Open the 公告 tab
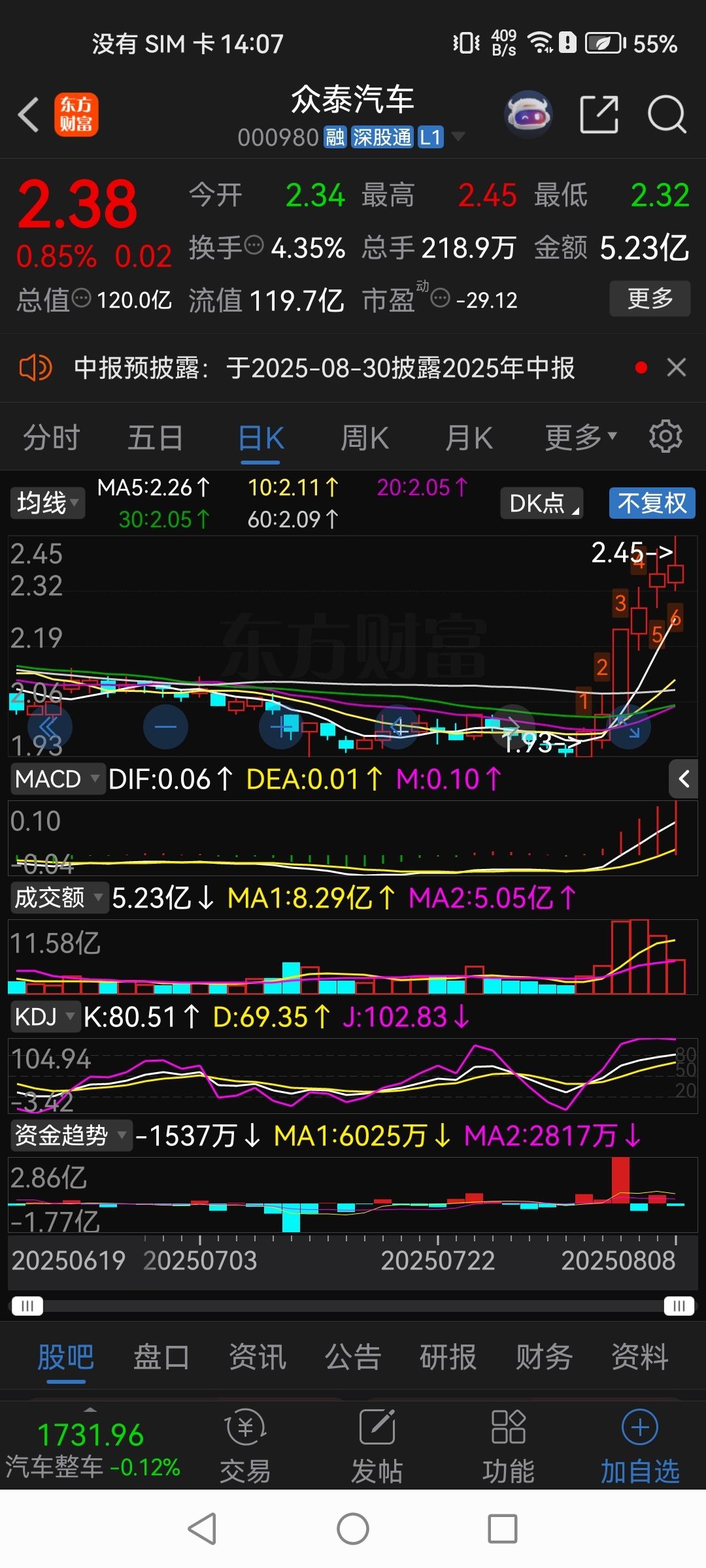This screenshot has height=1568, width=706. point(353,1358)
